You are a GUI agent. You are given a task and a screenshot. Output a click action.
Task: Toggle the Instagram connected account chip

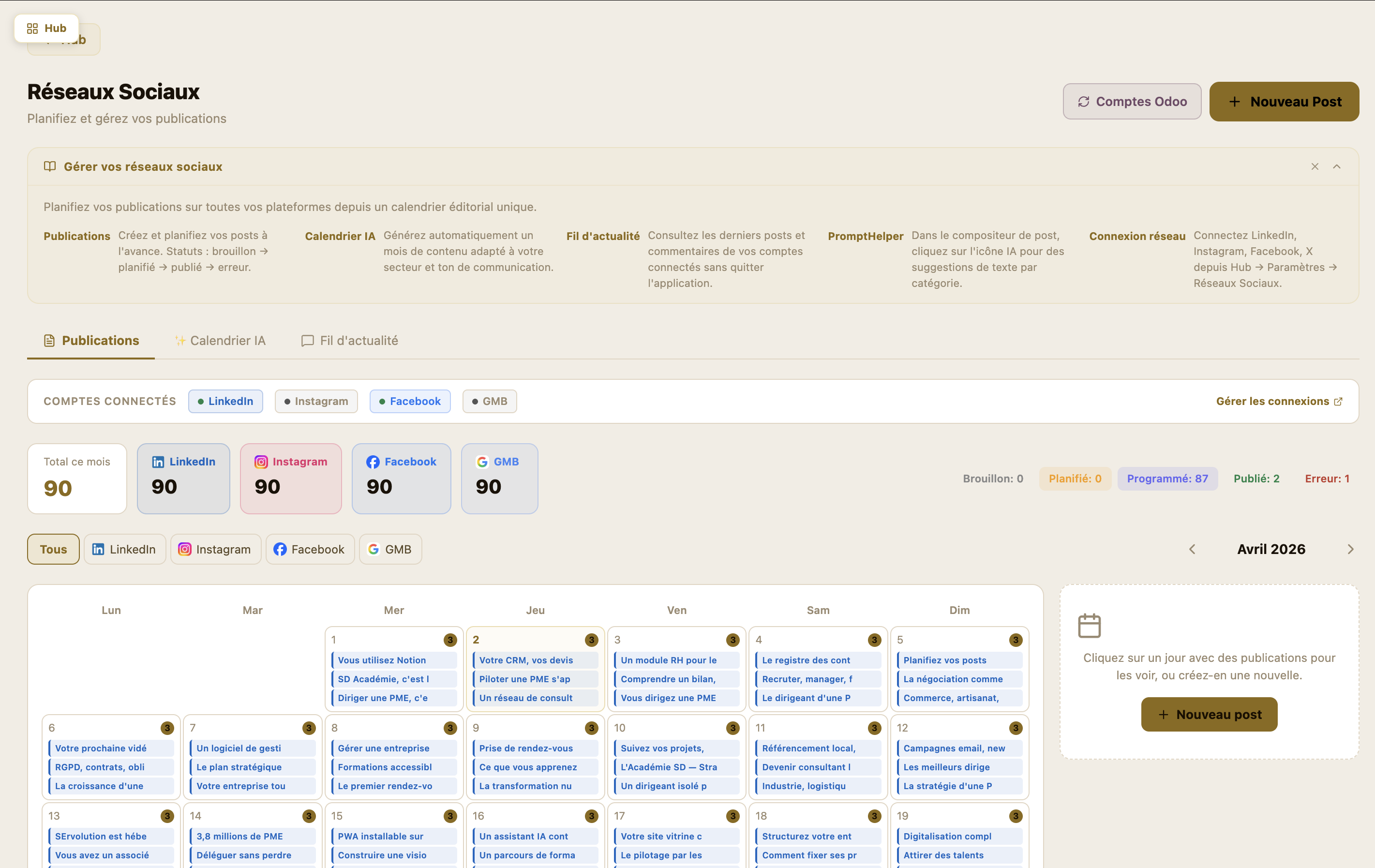[x=316, y=401]
